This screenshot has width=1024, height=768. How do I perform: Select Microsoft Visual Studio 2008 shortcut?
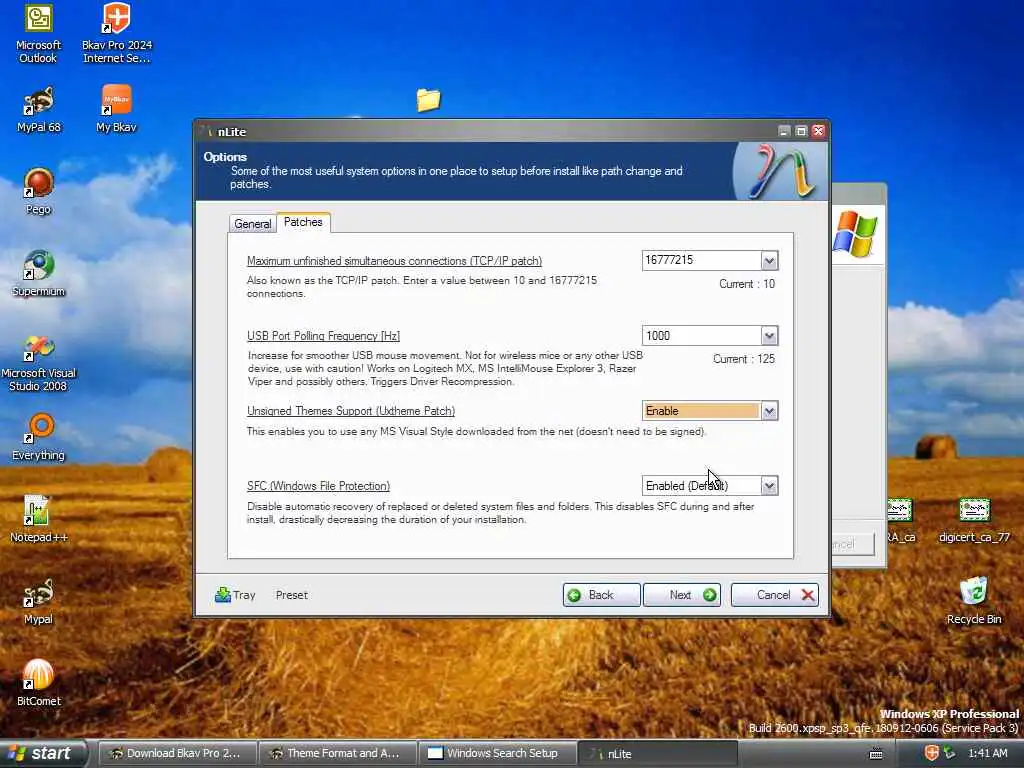[38, 363]
